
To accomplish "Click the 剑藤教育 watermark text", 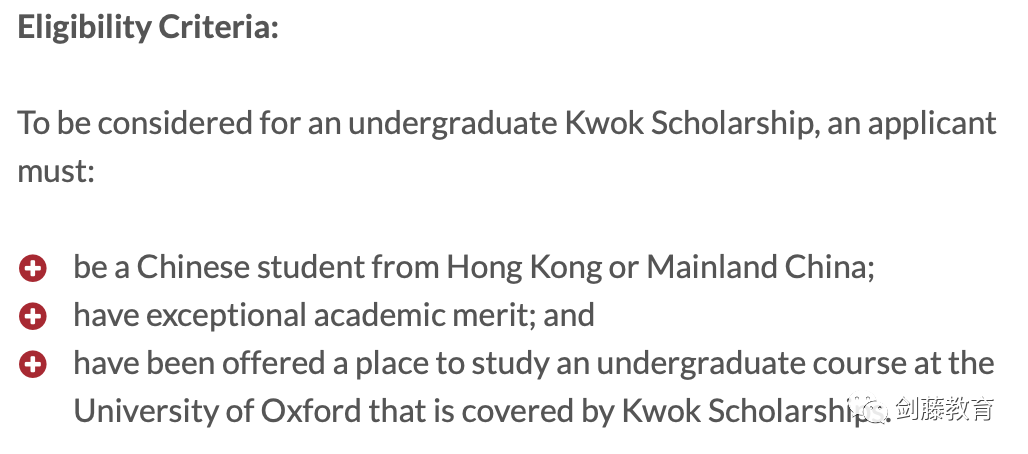I will pos(945,409).
